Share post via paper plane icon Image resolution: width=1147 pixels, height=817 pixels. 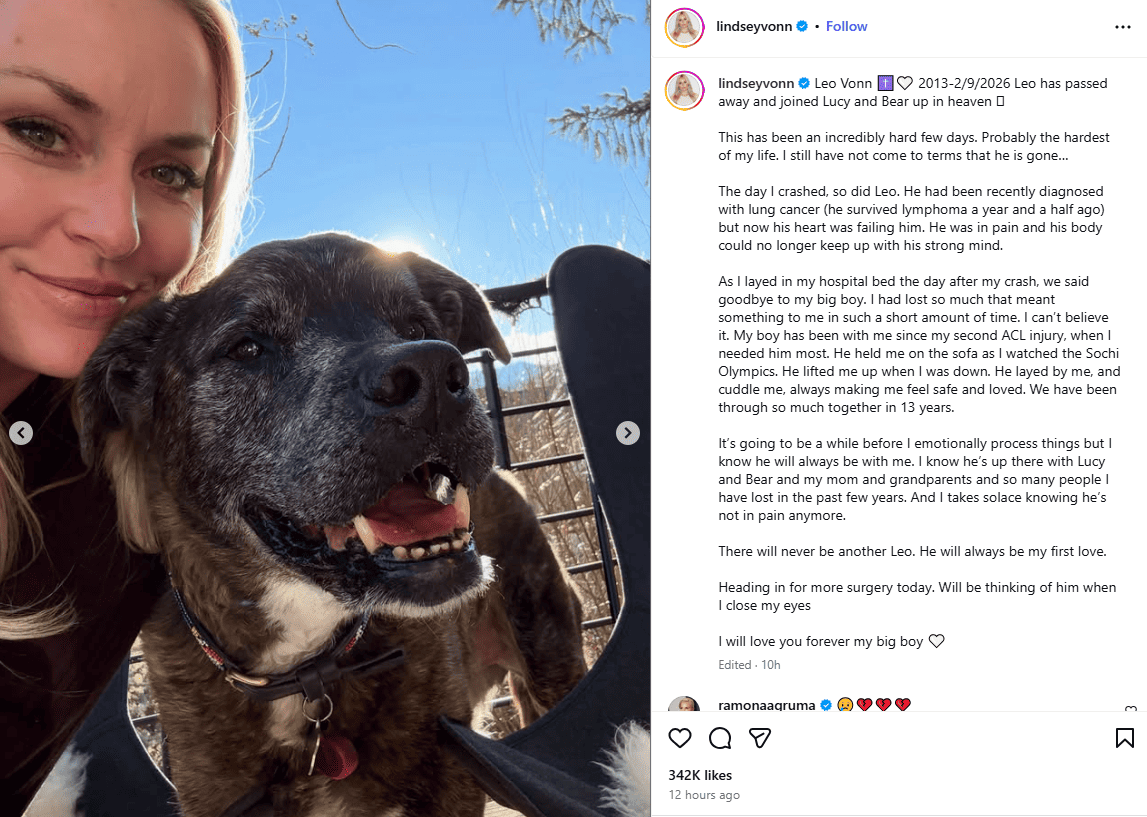coord(760,738)
